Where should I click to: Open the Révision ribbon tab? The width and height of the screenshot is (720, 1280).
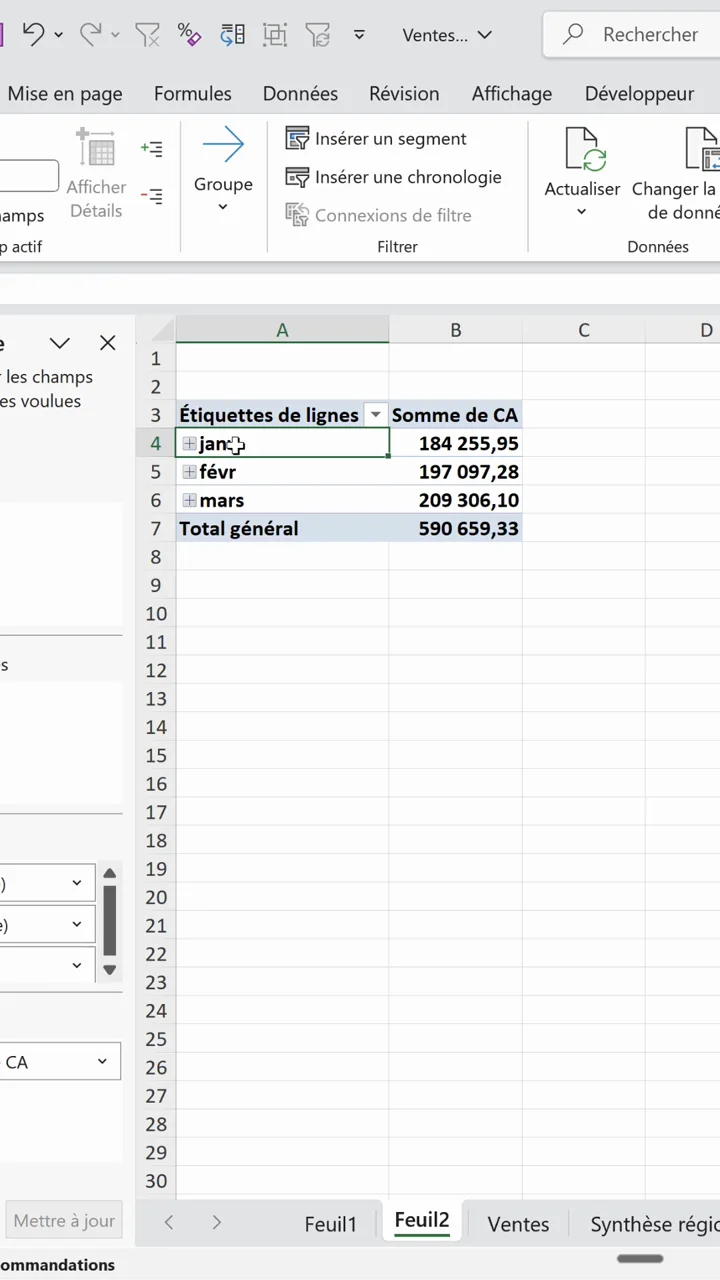pyautogui.click(x=404, y=94)
